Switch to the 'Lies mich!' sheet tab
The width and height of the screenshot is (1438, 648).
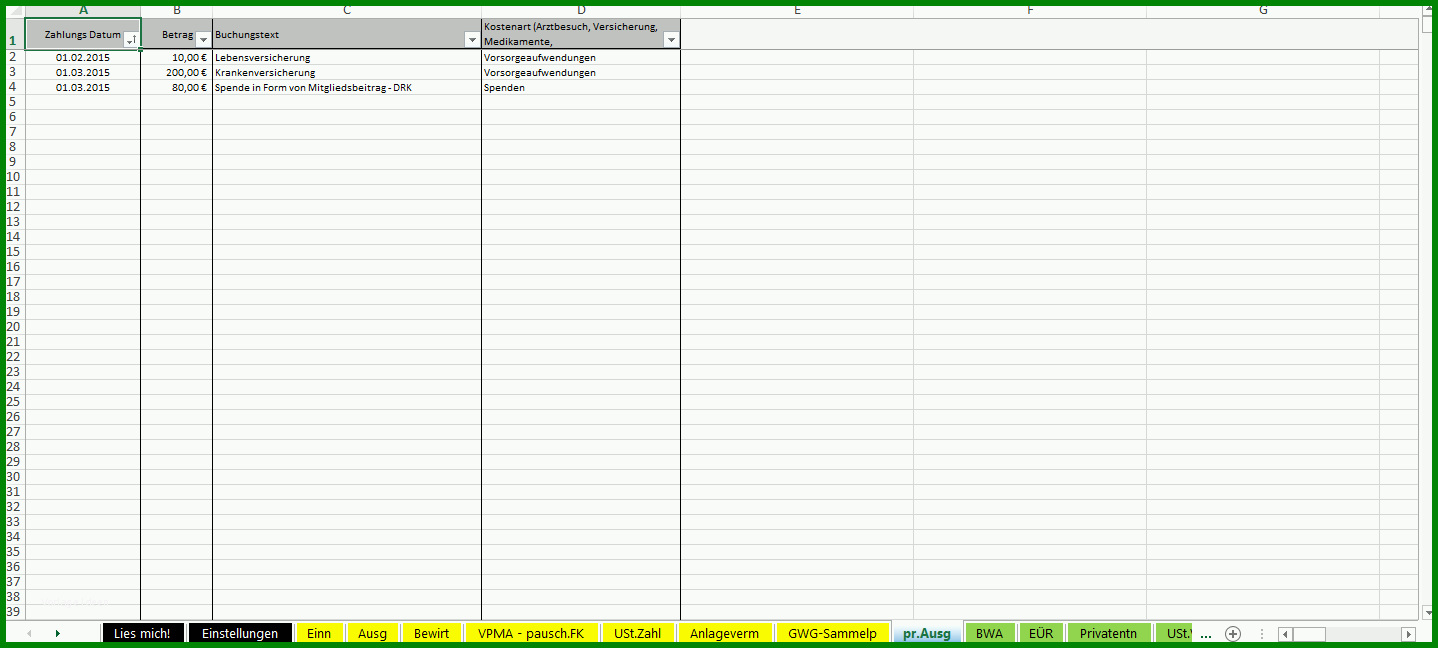[142, 633]
